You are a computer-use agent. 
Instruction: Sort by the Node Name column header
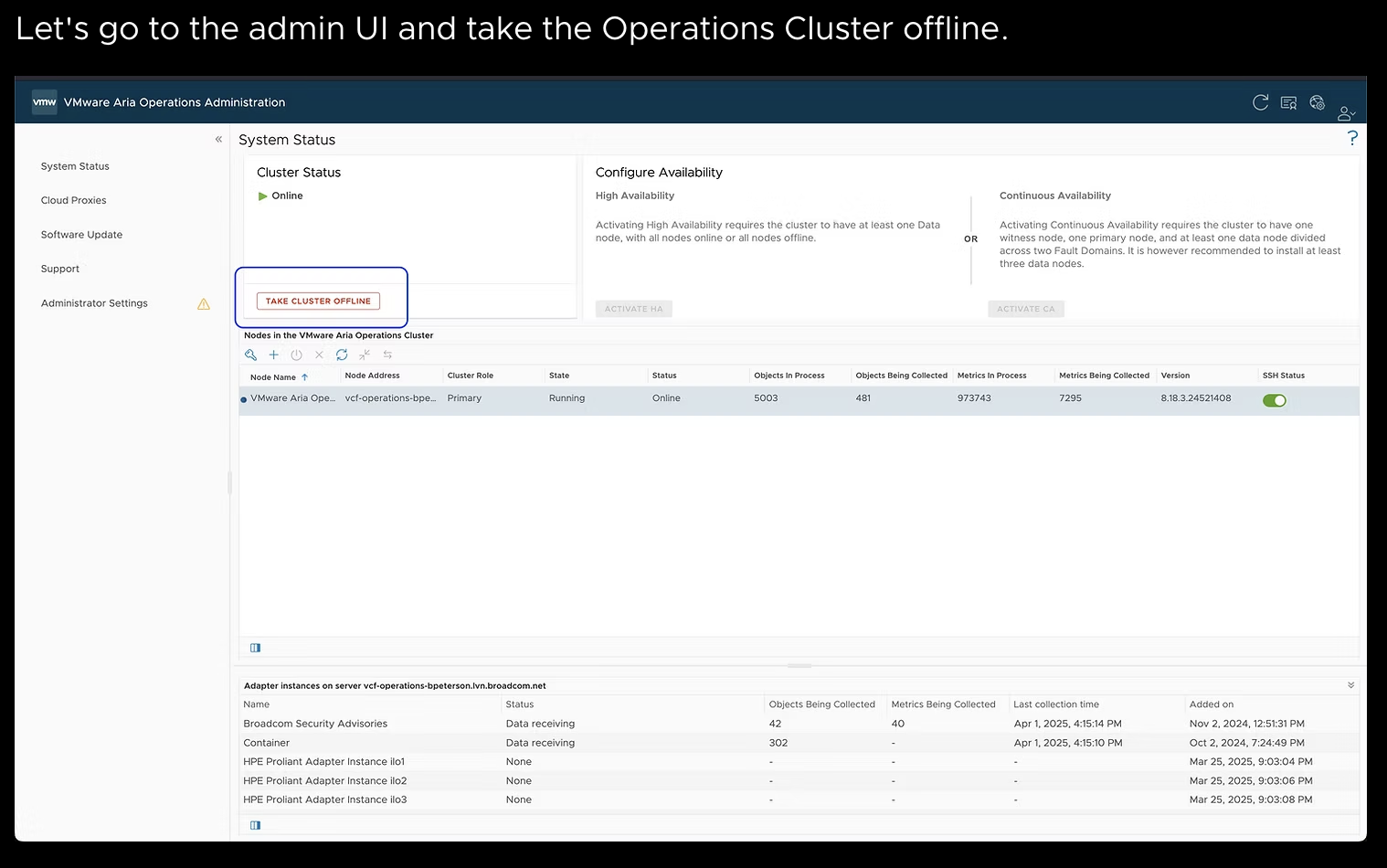[273, 376]
